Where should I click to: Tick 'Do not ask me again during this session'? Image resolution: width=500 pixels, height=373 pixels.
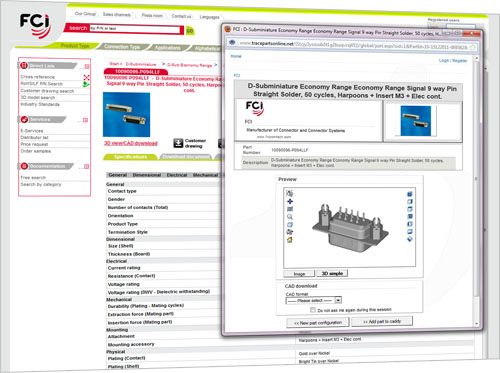(x=313, y=310)
